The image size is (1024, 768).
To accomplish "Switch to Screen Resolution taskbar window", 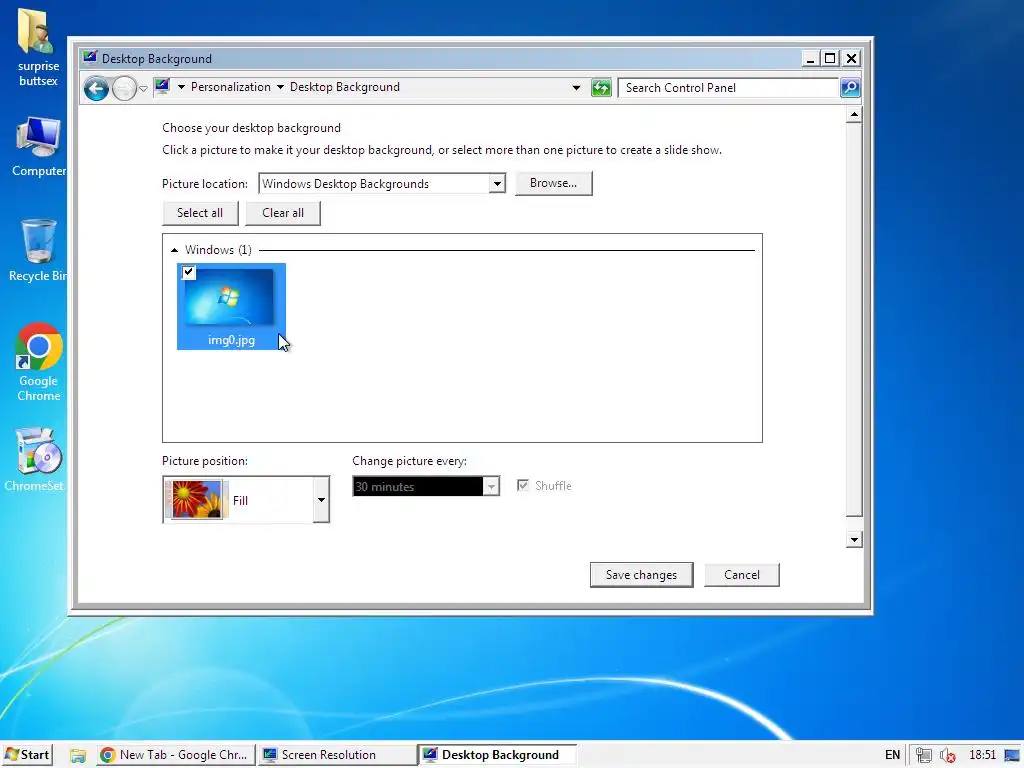I will (x=336, y=755).
